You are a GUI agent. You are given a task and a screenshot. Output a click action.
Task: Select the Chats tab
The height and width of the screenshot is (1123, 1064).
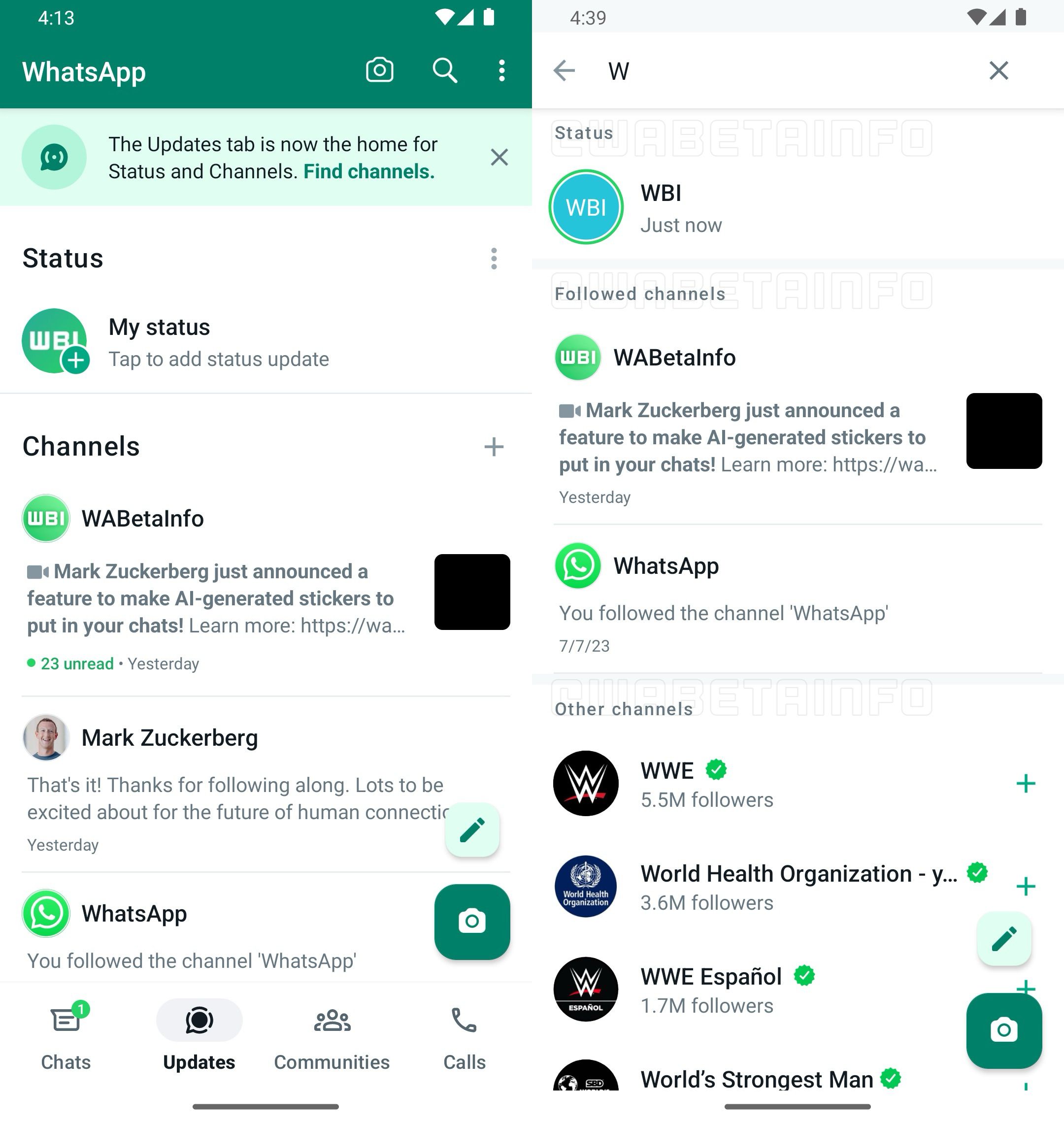click(65, 1035)
